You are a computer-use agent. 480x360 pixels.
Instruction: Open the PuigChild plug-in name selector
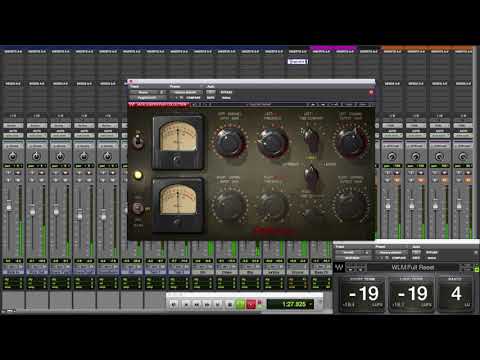(x=148, y=98)
